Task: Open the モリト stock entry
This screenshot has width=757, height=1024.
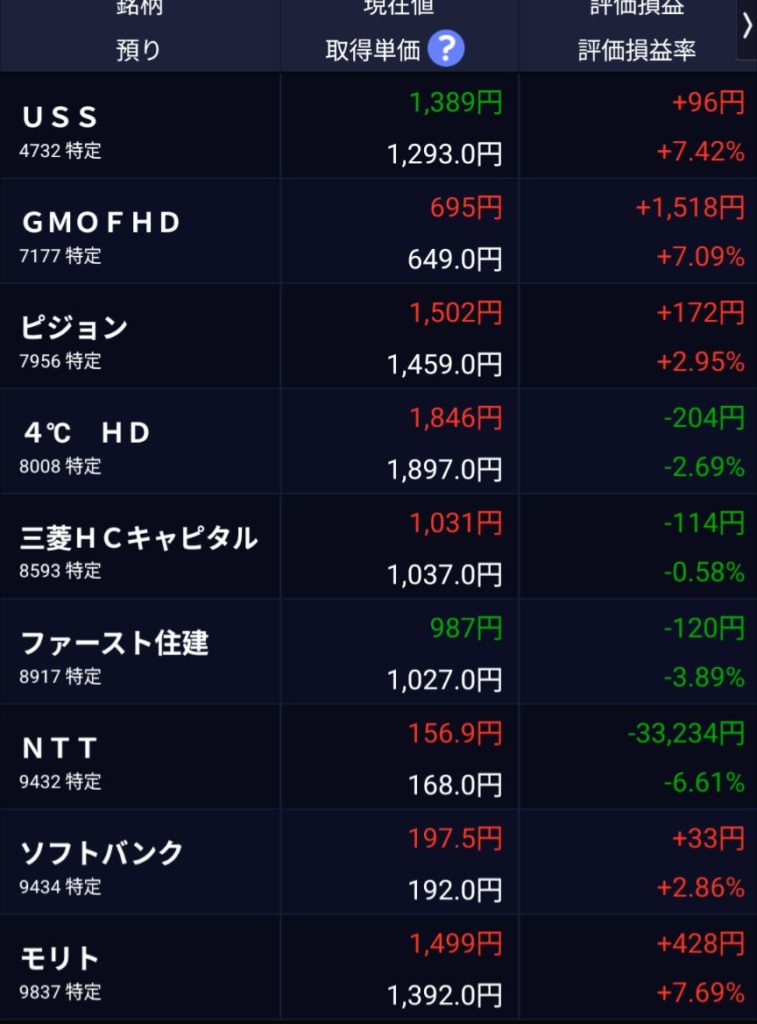Action: 61,958
